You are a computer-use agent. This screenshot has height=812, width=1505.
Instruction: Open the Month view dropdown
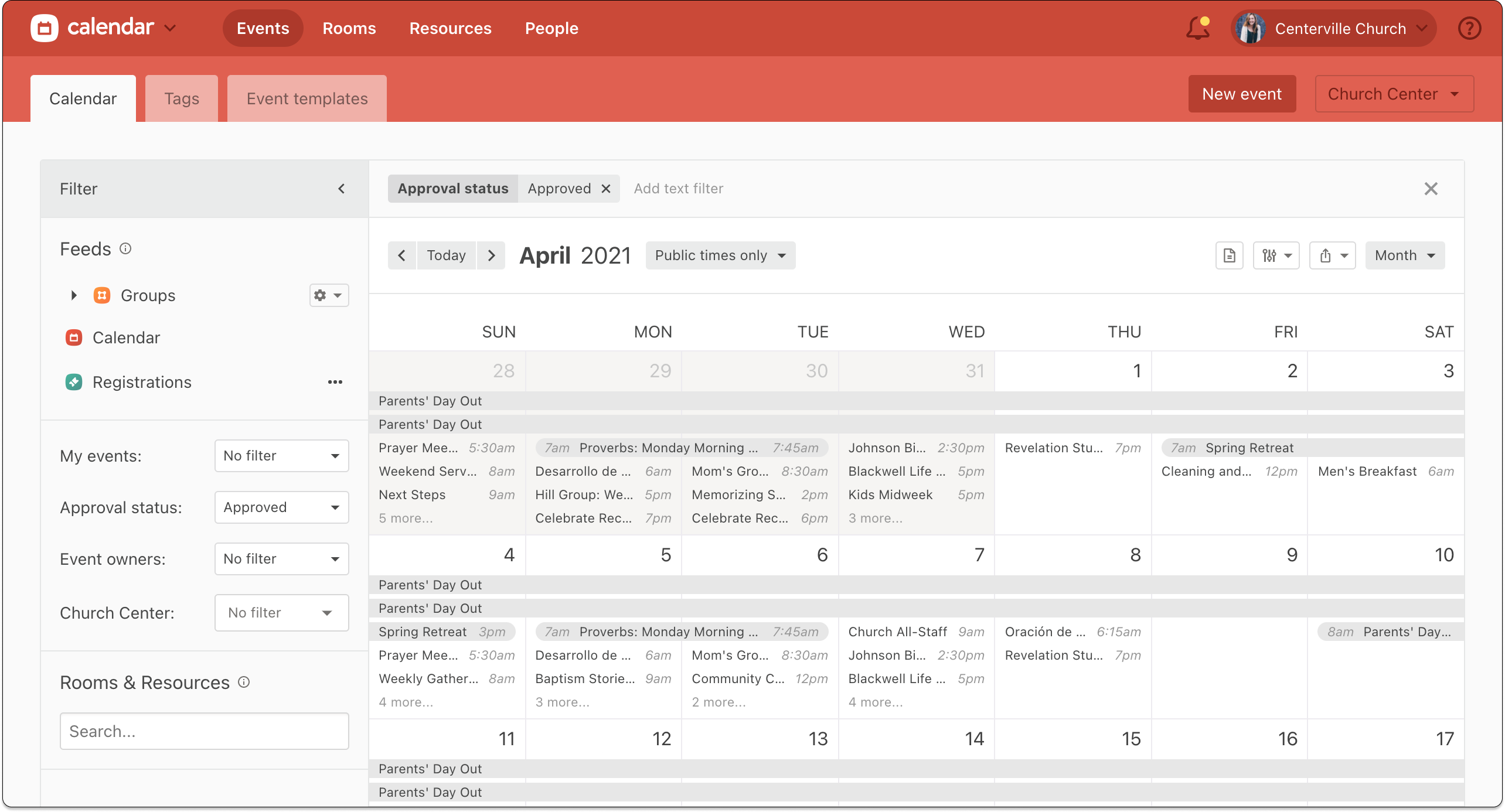pyautogui.click(x=1404, y=255)
